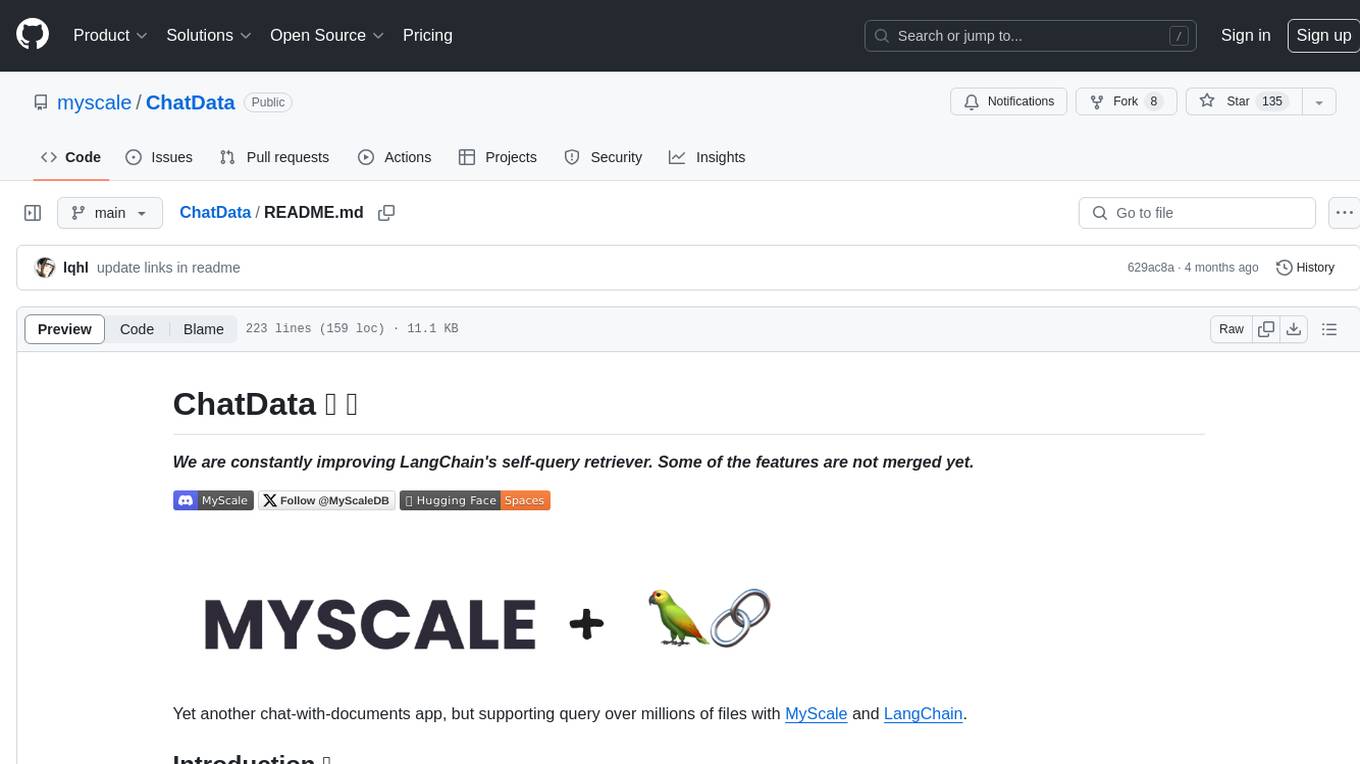Expand the Solutions menu
Image resolution: width=1360 pixels, height=764 pixels.
pos(208,35)
